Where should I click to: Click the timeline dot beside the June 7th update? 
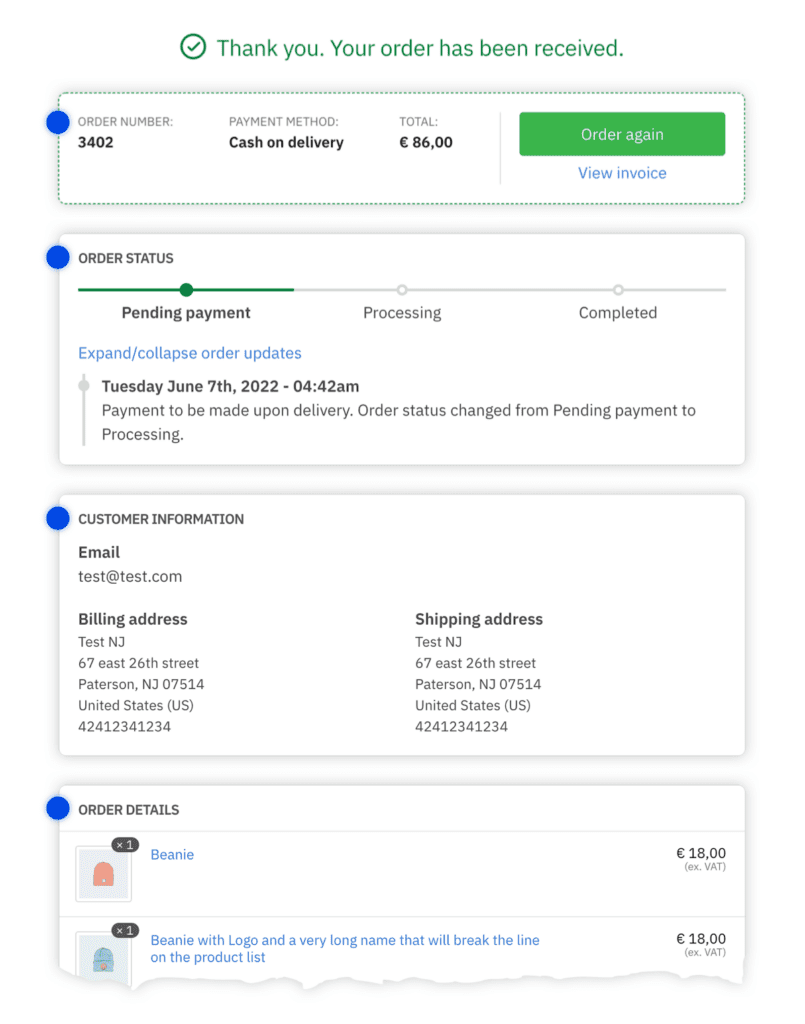click(x=85, y=386)
